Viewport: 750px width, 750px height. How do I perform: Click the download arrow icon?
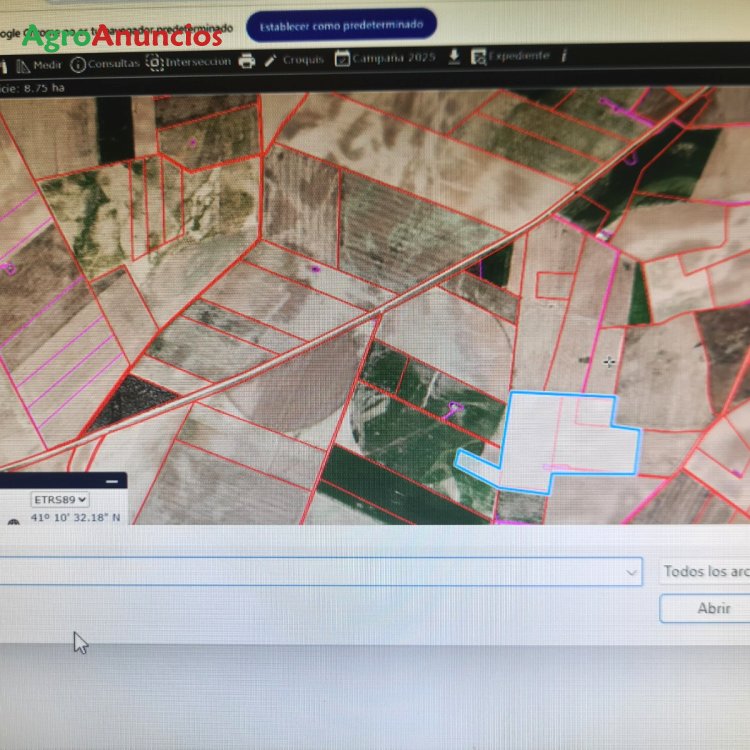point(454,57)
